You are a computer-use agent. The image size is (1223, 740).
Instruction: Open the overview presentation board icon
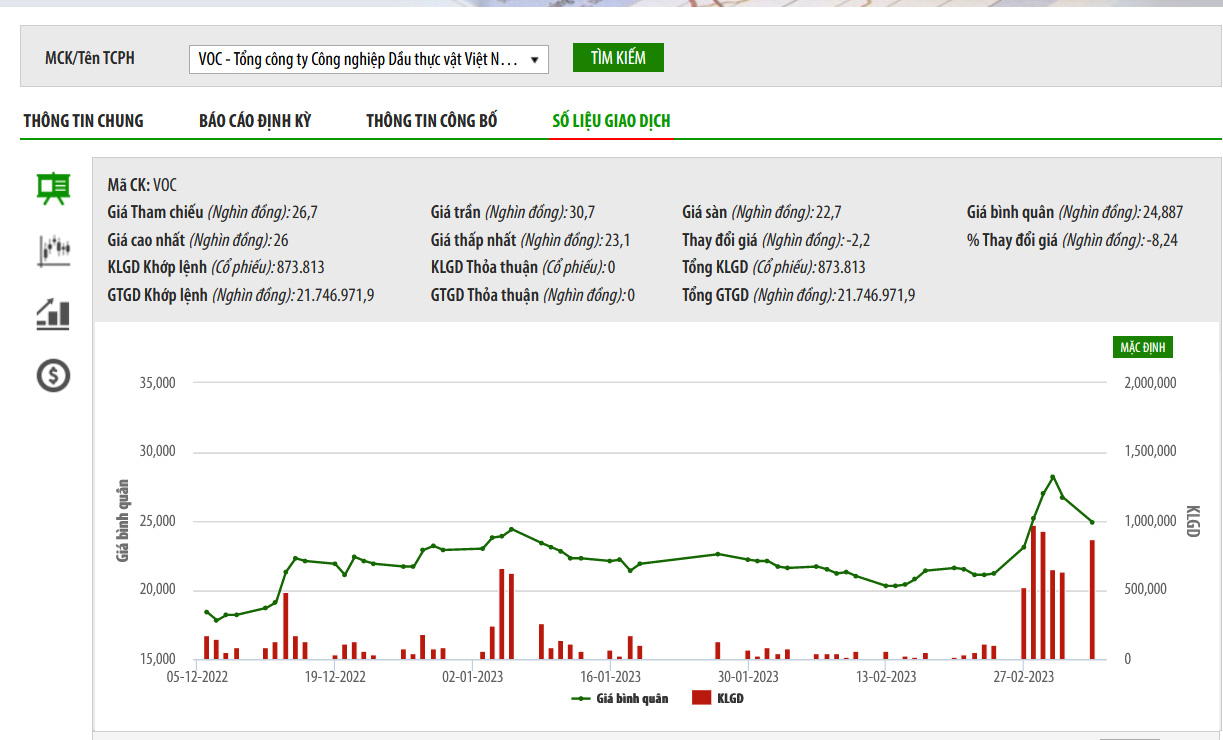click(x=53, y=187)
